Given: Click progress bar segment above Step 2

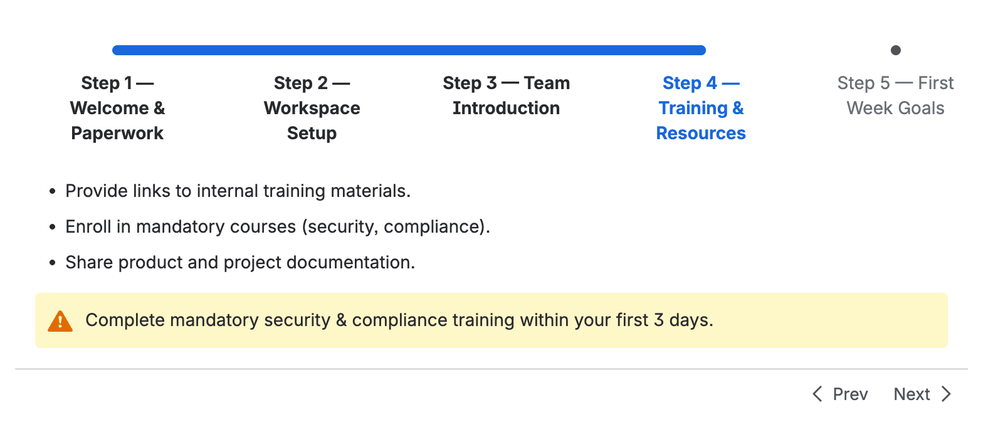Looking at the screenshot, I should click(312, 50).
